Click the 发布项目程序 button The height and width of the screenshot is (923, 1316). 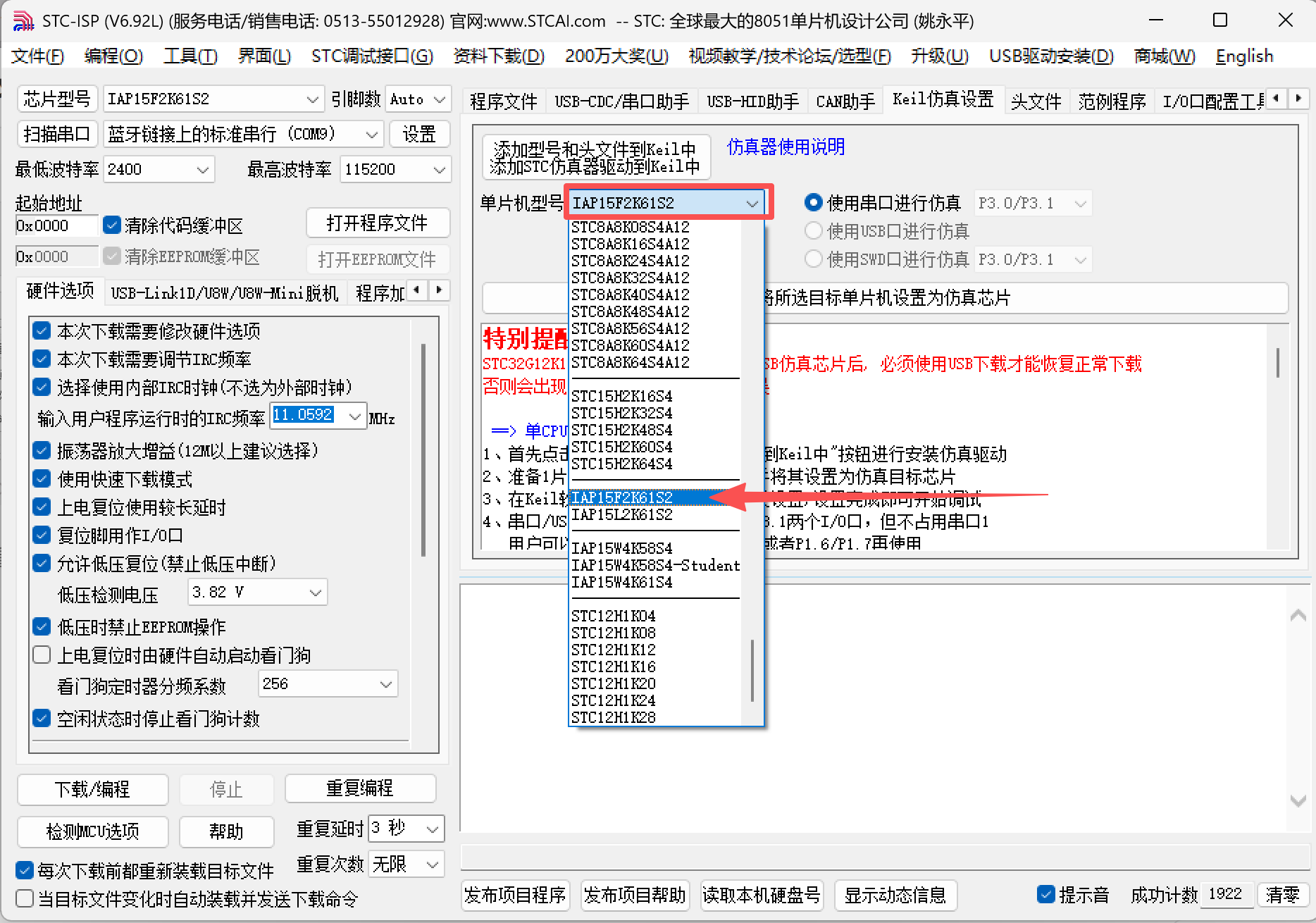pos(516,895)
